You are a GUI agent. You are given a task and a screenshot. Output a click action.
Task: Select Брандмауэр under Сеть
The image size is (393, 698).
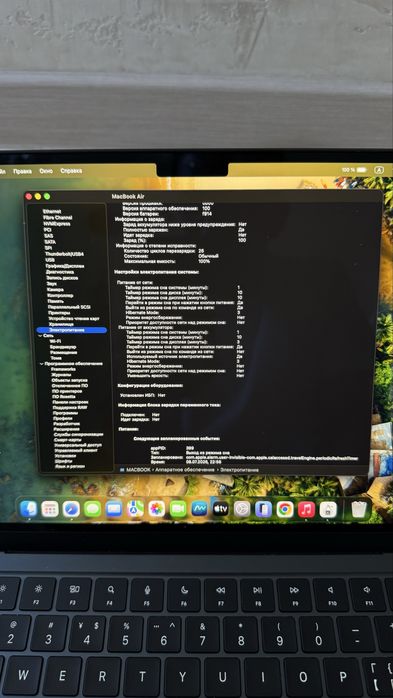pos(63,347)
